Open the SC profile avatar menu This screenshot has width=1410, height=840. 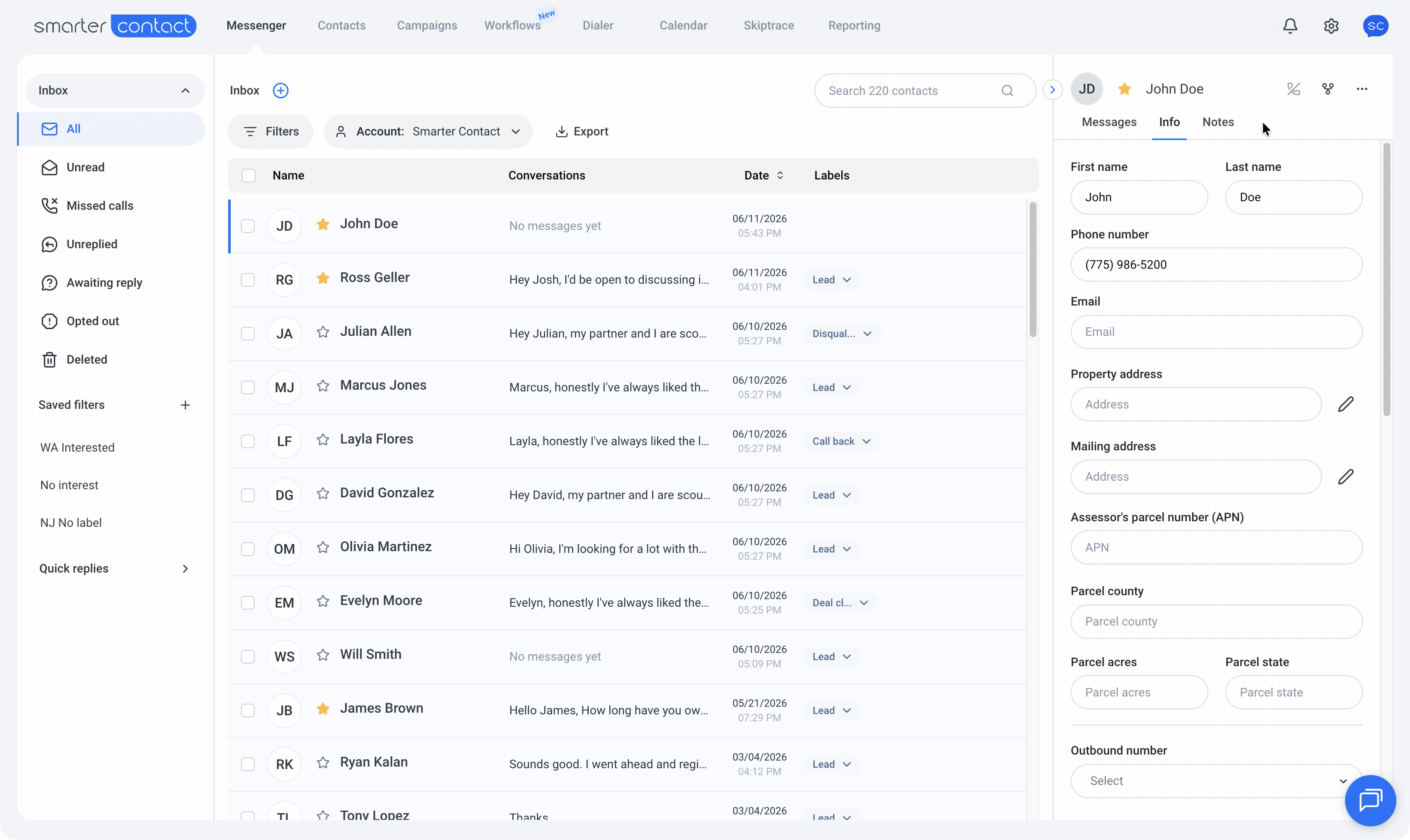(x=1375, y=26)
